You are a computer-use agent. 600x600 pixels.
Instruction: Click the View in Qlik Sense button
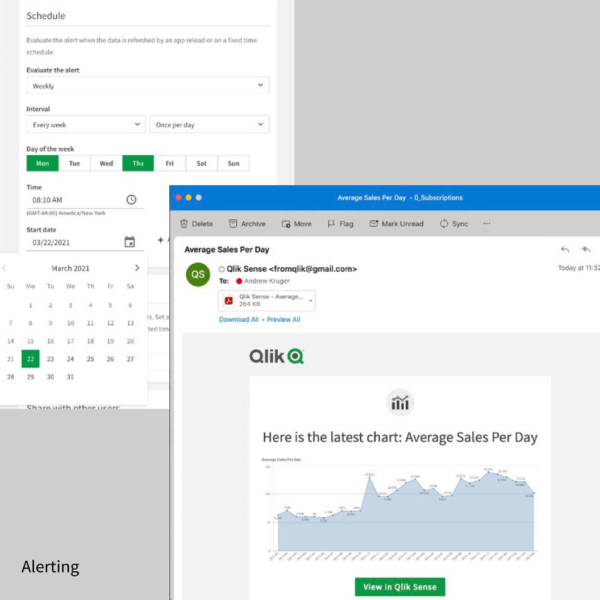pos(400,587)
